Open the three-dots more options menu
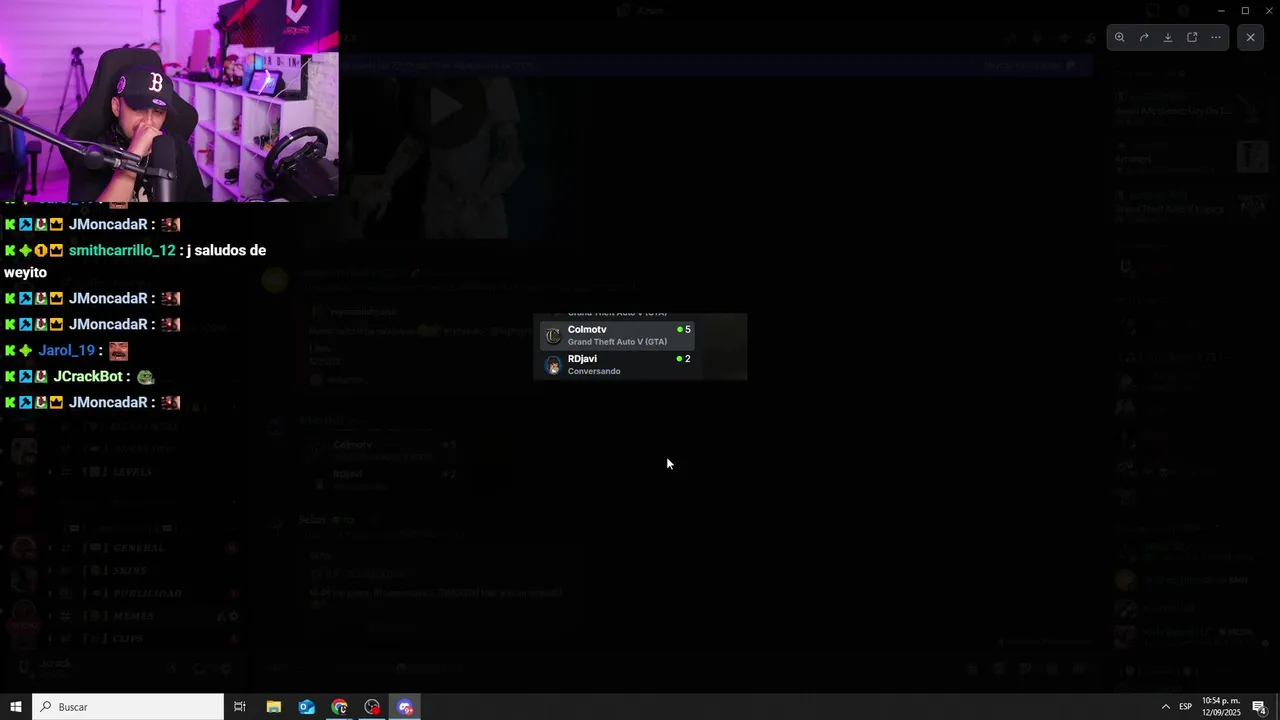 (1216, 37)
